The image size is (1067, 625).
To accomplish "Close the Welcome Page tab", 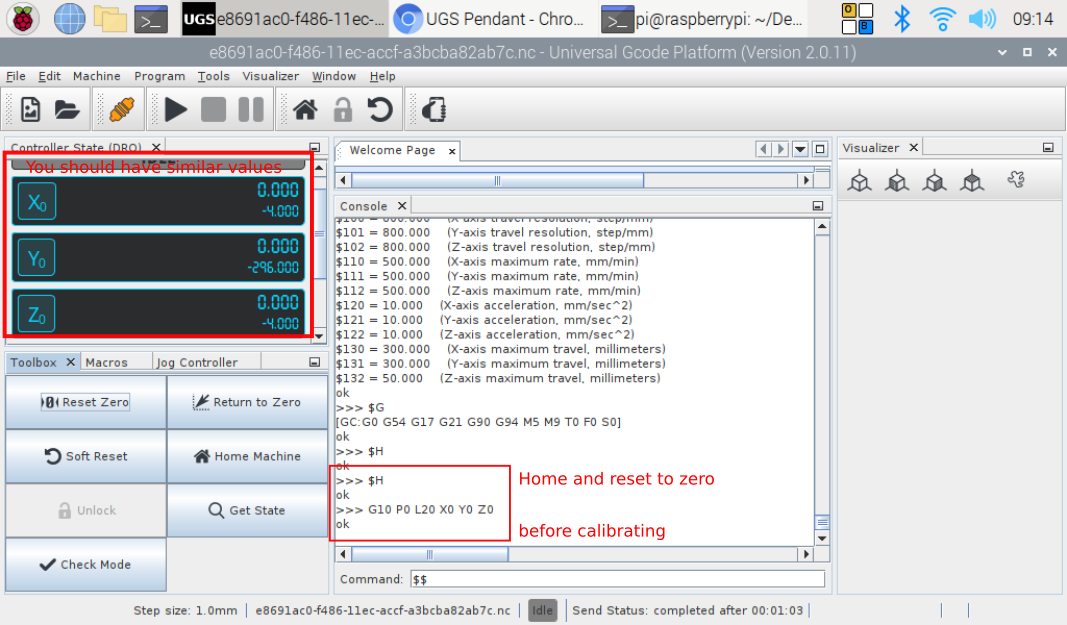I will pyautogui.click(x=452, y=151).
